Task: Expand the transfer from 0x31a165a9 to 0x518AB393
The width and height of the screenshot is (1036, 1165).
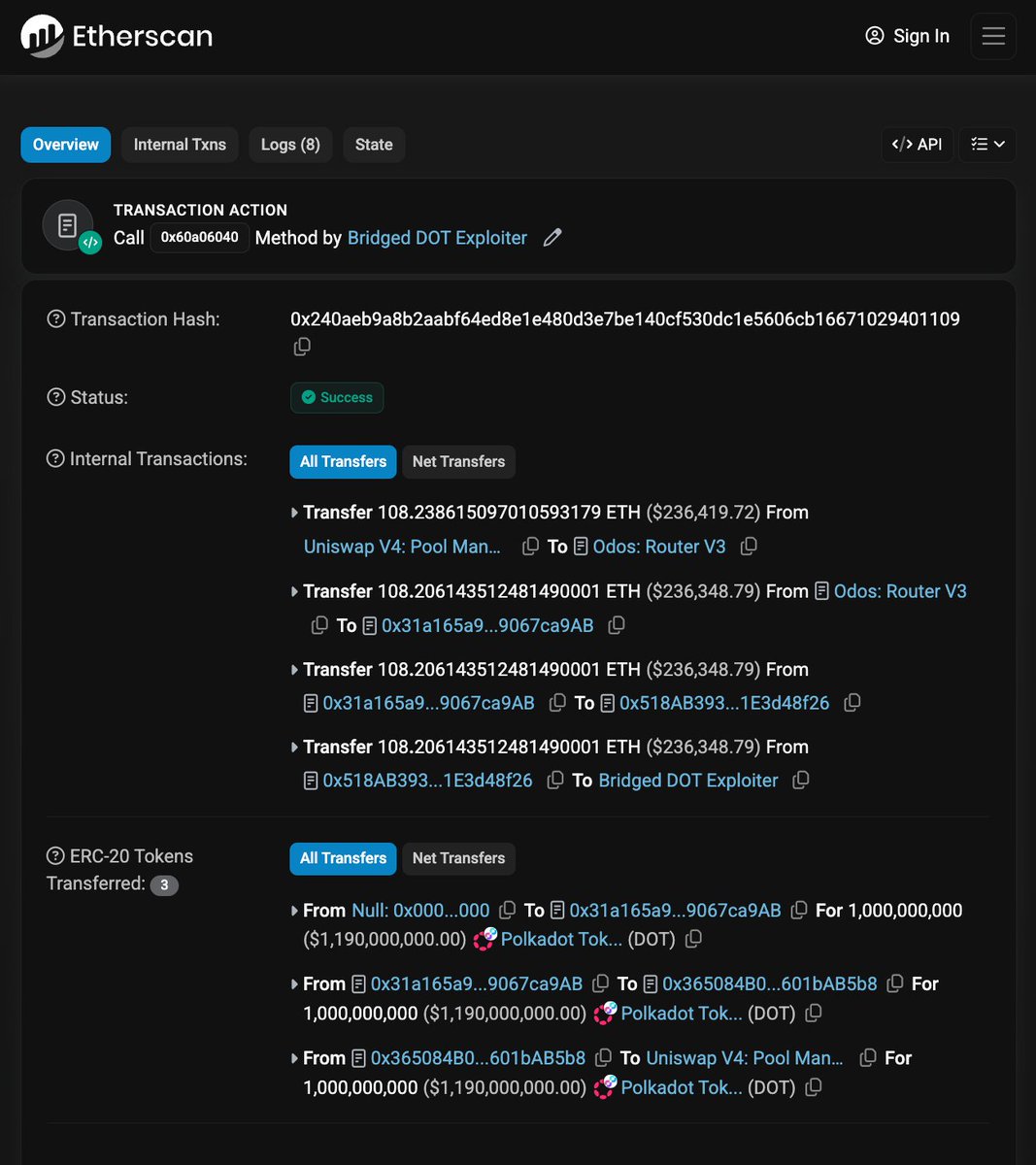Action: click(x=294, y=670)
